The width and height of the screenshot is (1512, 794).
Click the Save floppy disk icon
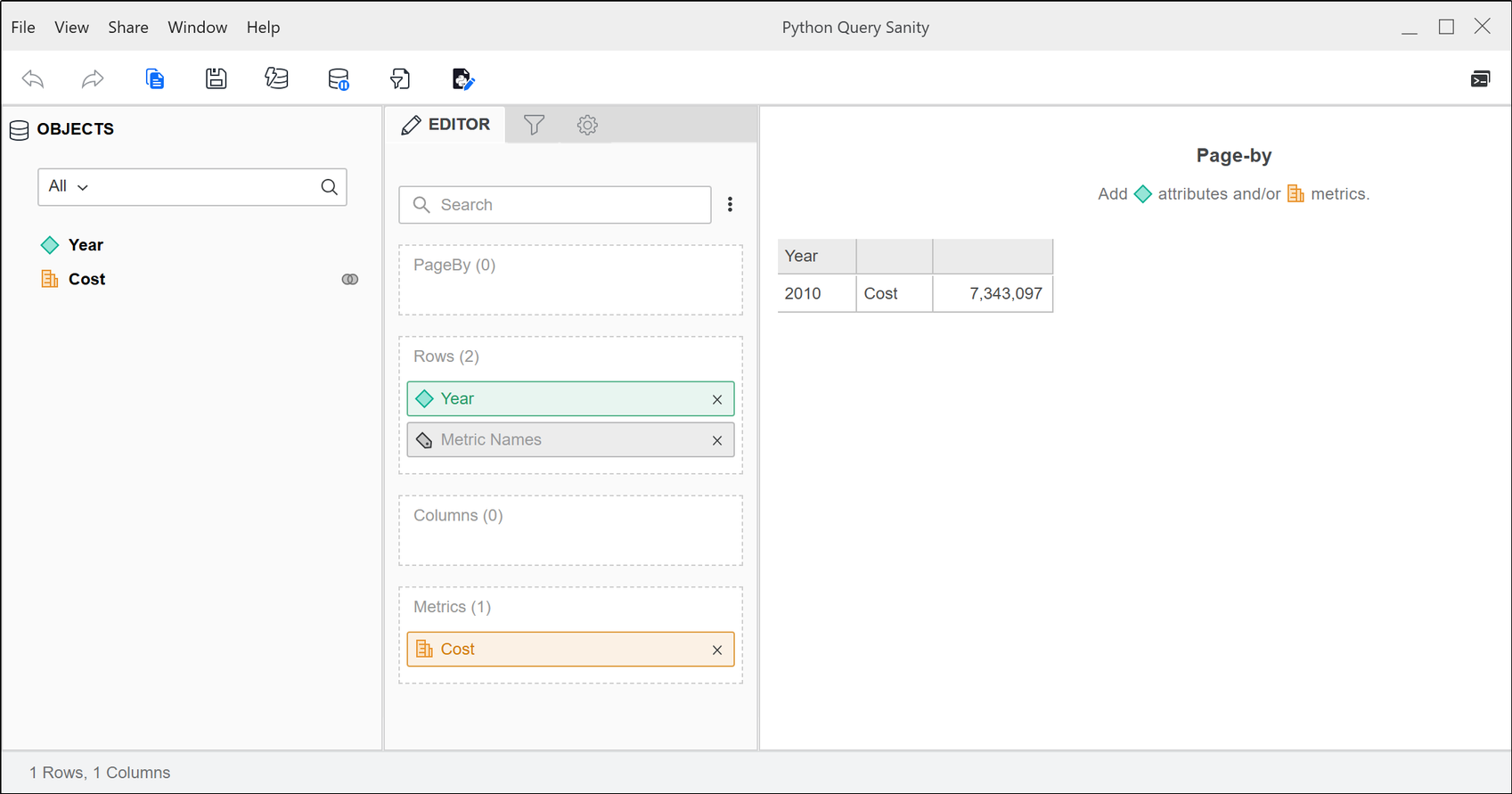(x=216, y=79)
